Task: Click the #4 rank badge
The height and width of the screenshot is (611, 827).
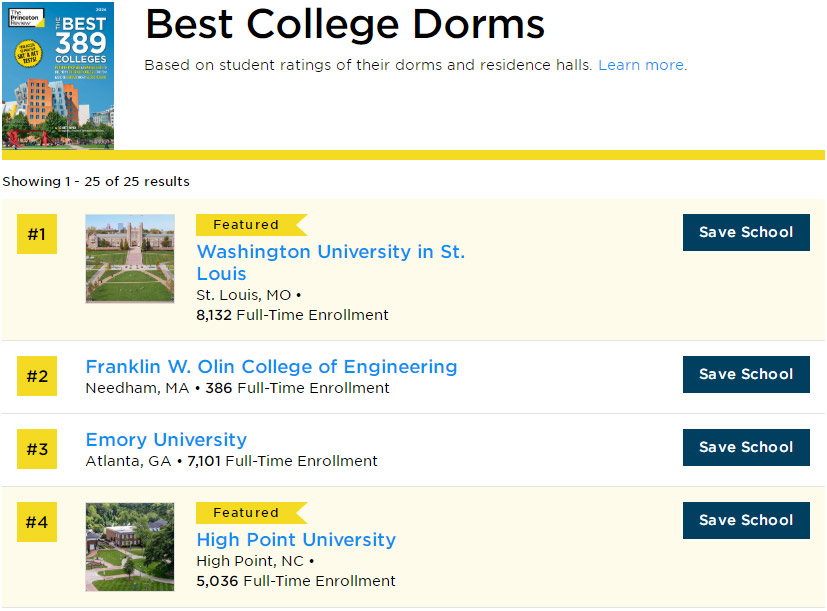Action: [x=37, y=522]
